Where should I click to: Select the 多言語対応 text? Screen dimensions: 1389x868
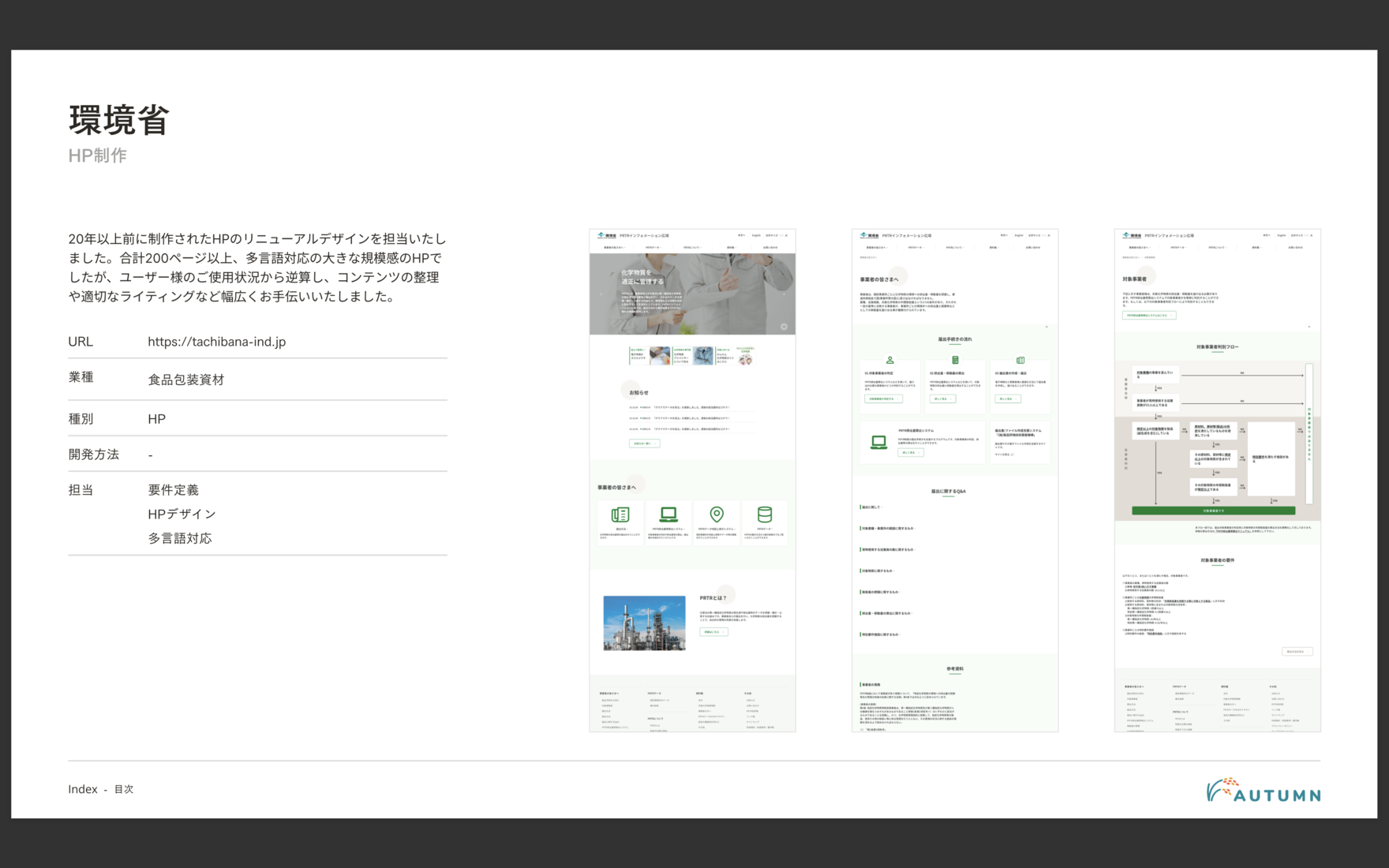(x=180, y=538)
